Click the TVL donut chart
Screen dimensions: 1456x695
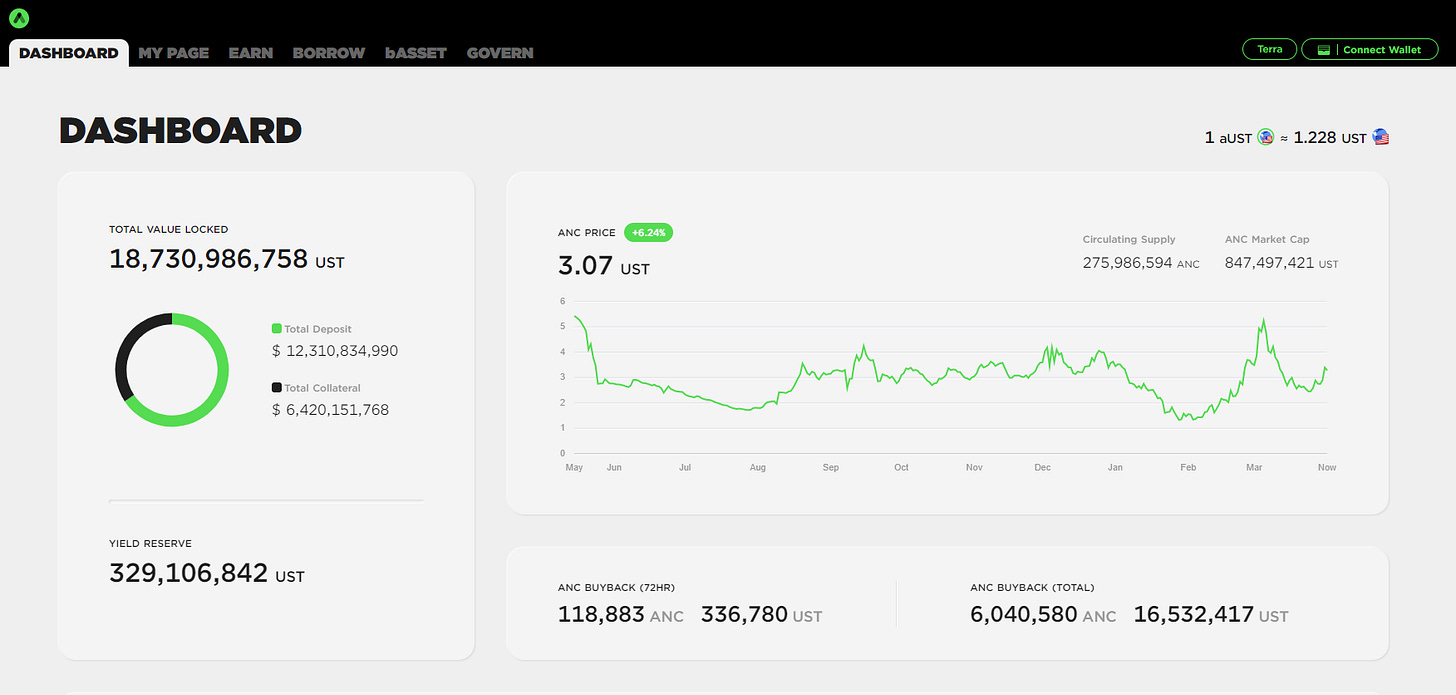point(172,370)
